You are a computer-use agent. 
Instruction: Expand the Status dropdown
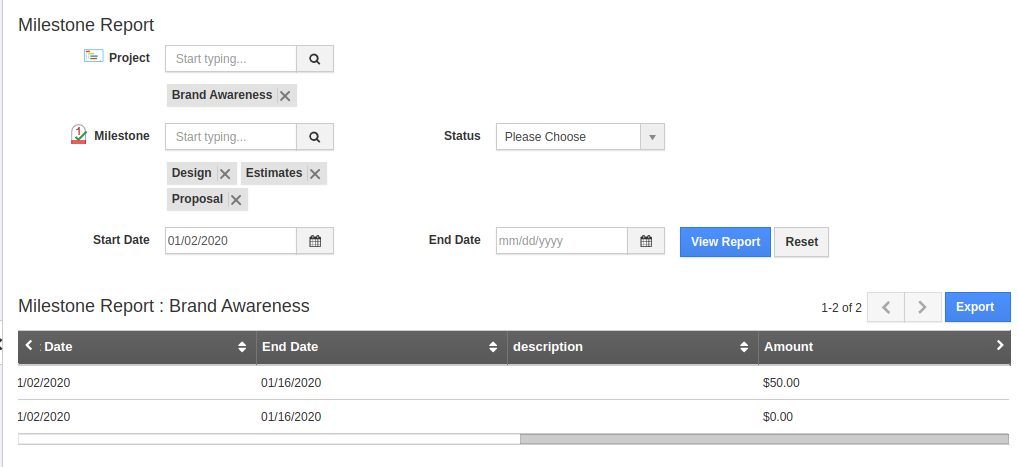pos(652,137)
